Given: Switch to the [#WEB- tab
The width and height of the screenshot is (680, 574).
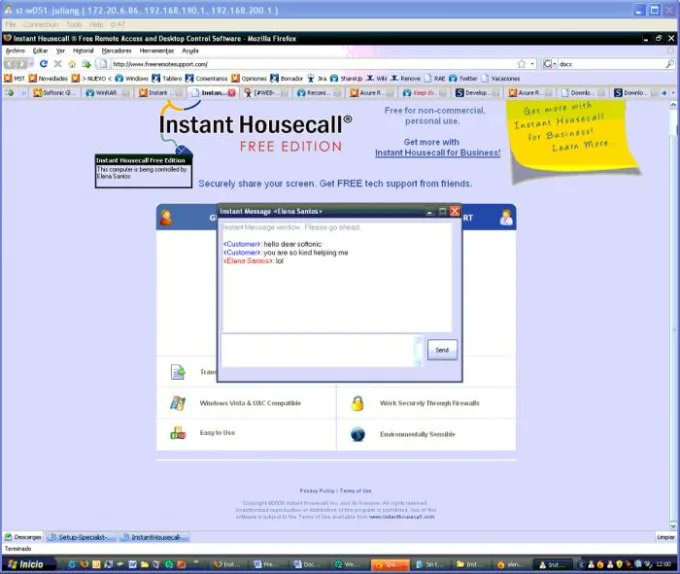Looking at the screenshot, I should click(266, 92).
